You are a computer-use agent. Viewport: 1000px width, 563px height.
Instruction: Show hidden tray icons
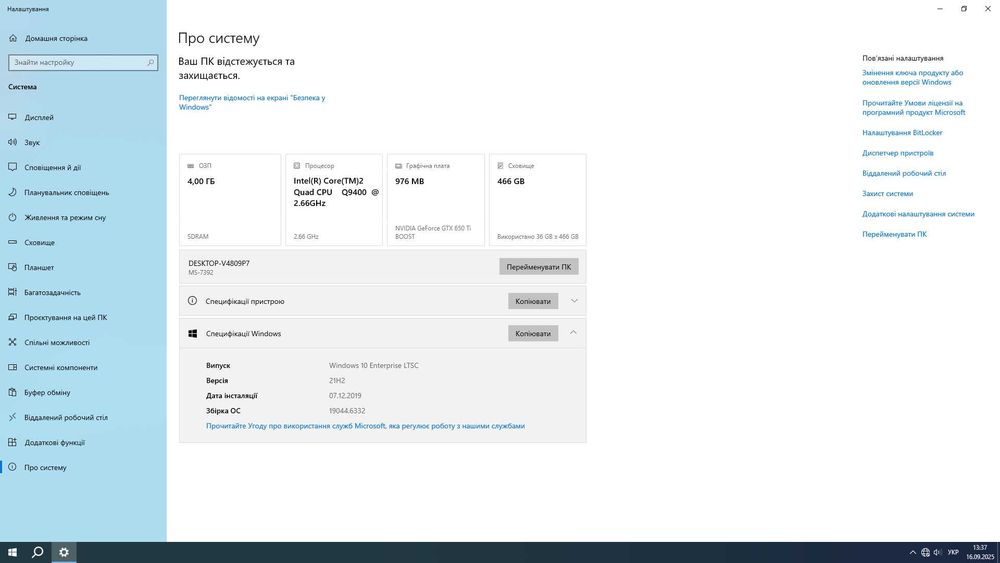click(x=913, y=552)
